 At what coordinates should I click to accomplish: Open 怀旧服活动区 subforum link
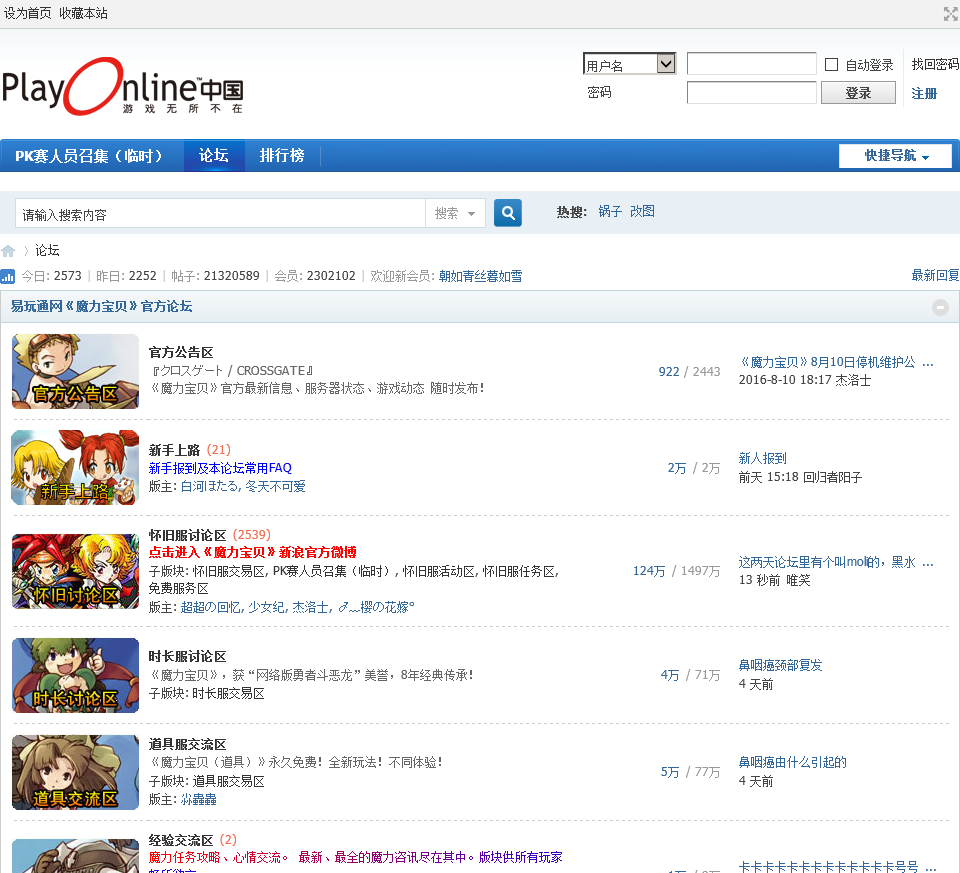click(x=439, y=571)
